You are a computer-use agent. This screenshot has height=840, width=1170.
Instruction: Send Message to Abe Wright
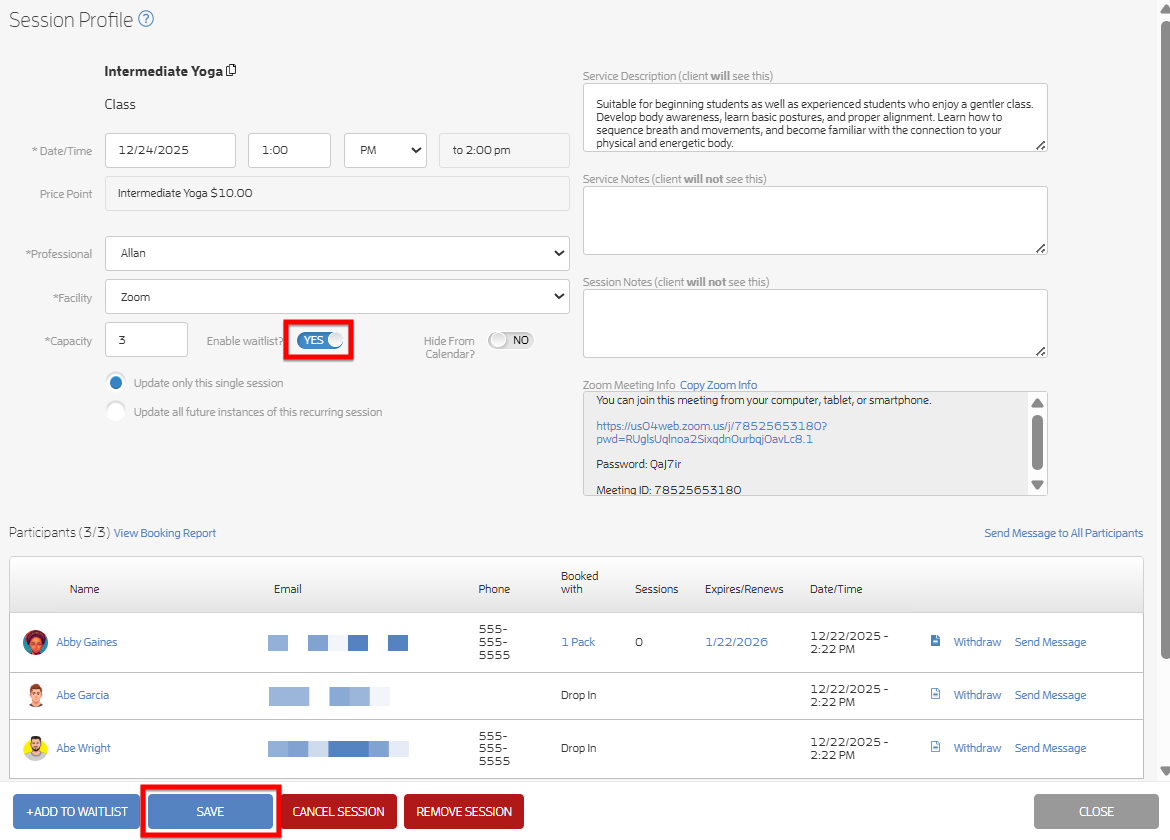coord(1051,748)
